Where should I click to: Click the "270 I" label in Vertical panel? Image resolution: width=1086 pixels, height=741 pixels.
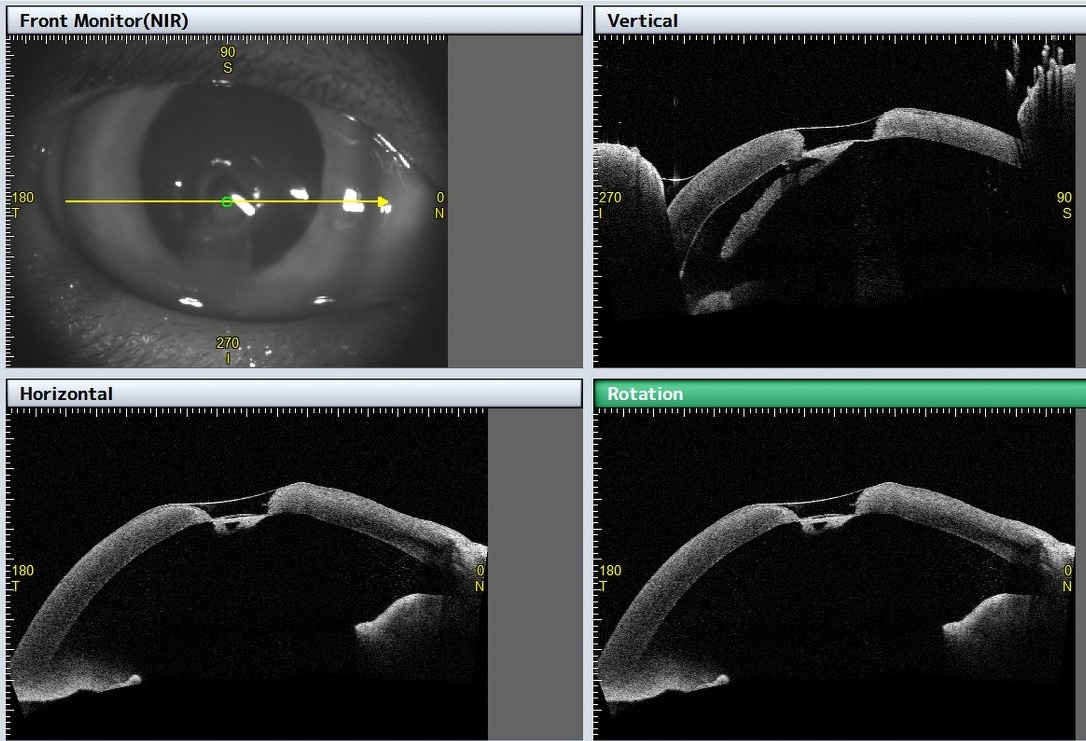pos(609,205)
